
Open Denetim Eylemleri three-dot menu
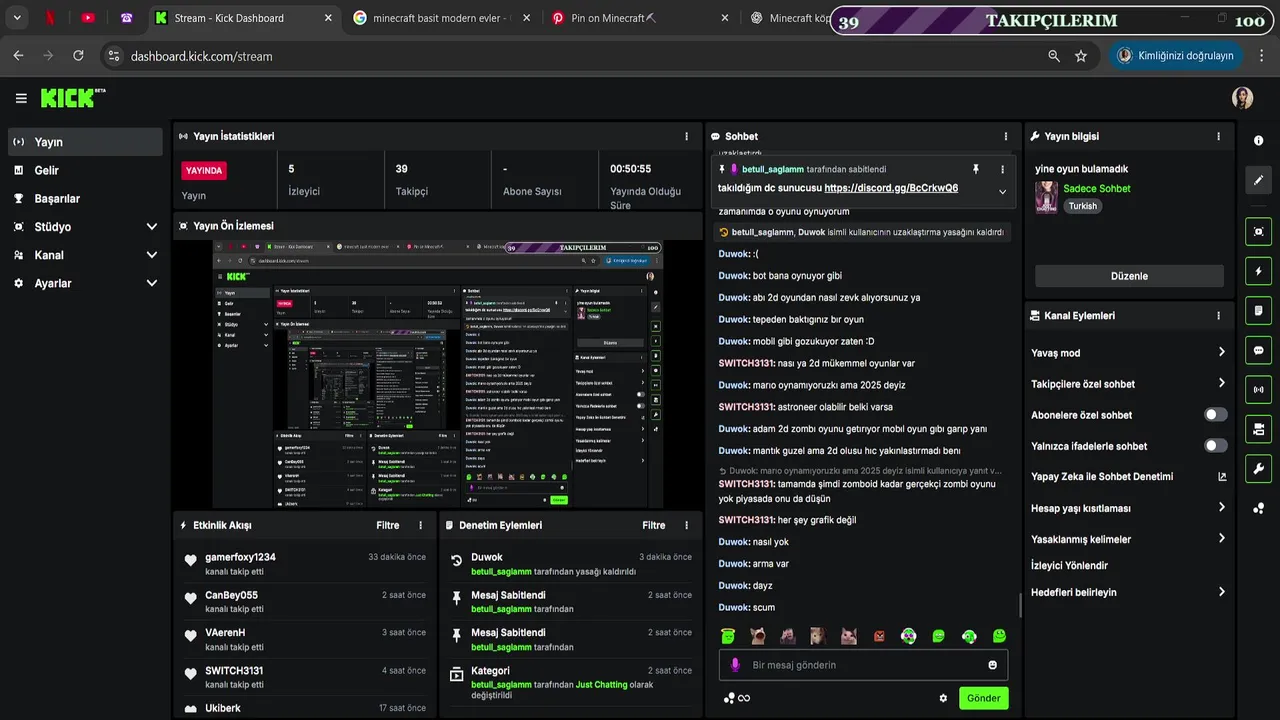686,525
